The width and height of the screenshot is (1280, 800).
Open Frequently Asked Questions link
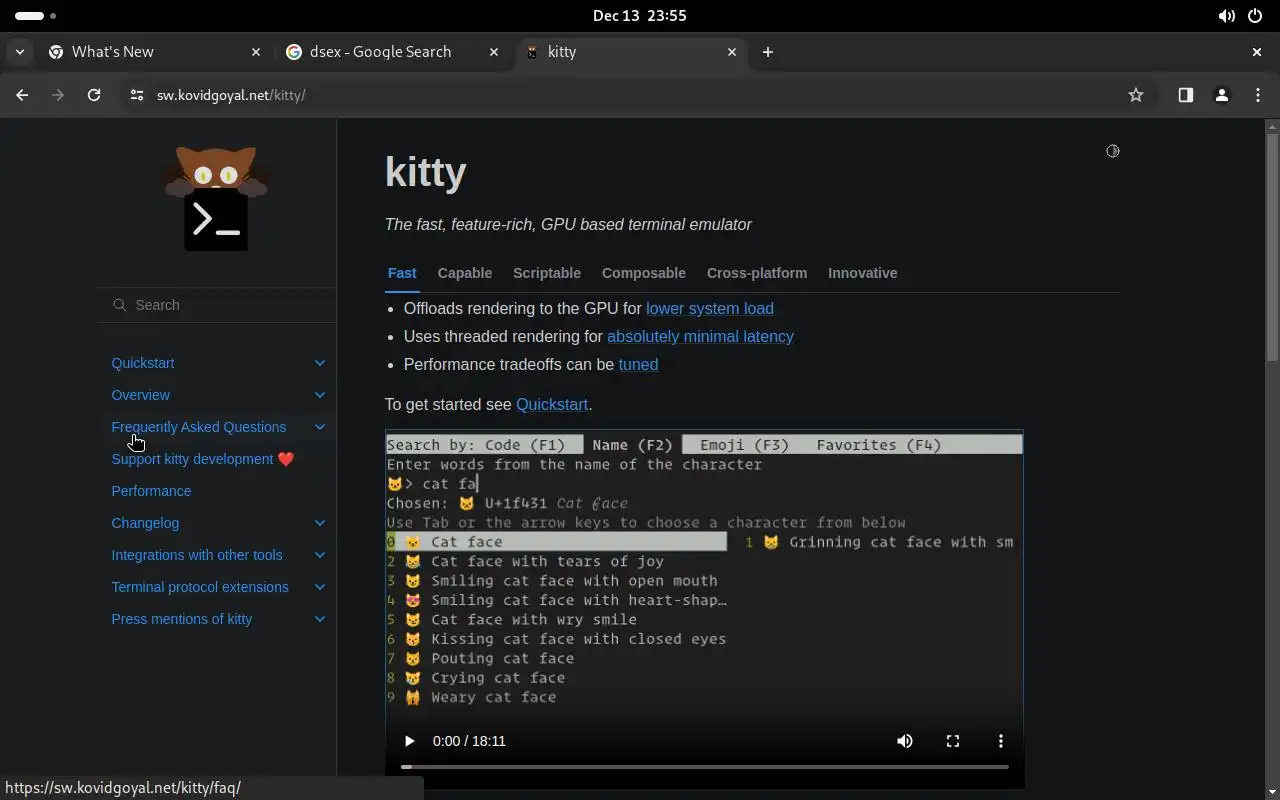pos(199,427)
